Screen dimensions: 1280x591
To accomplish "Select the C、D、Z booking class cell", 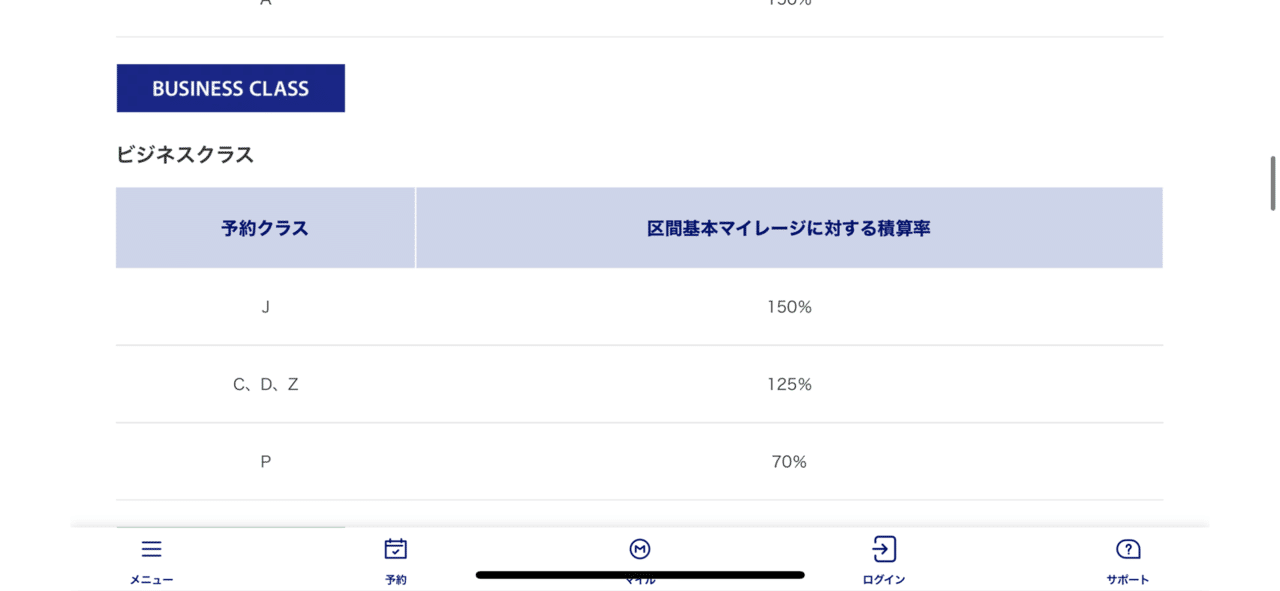I will (265, 384).
